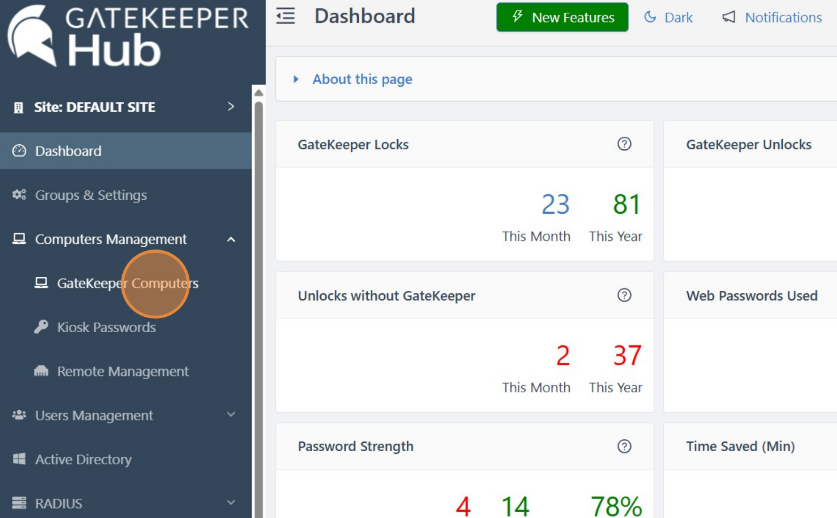Image resolution: width=837 pixels, height=518 pixels.
Task: Click the Kiosk Passwords key icon
Action: pos(41,327)
